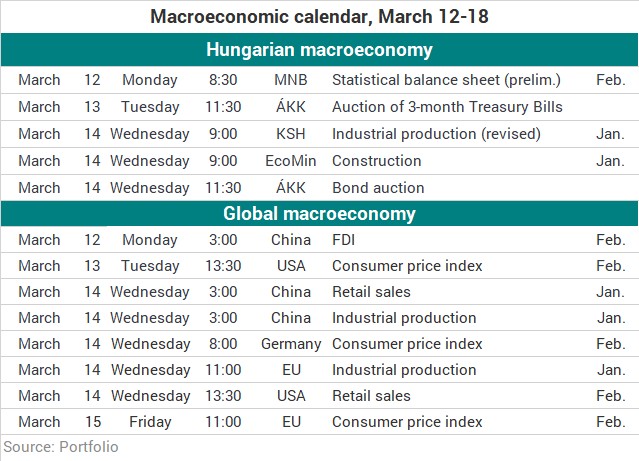Select China Retail sales entry
The width and height of the screenshot is (639, 461).
pos(319,292)
